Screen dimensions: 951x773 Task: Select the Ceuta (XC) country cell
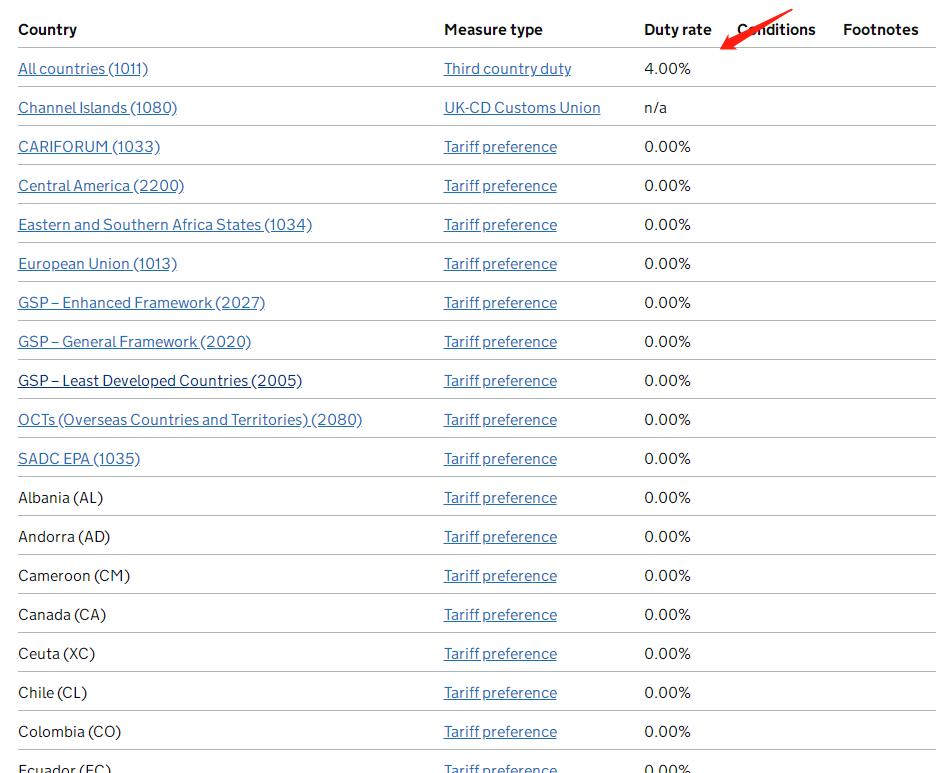click(56, 654)
